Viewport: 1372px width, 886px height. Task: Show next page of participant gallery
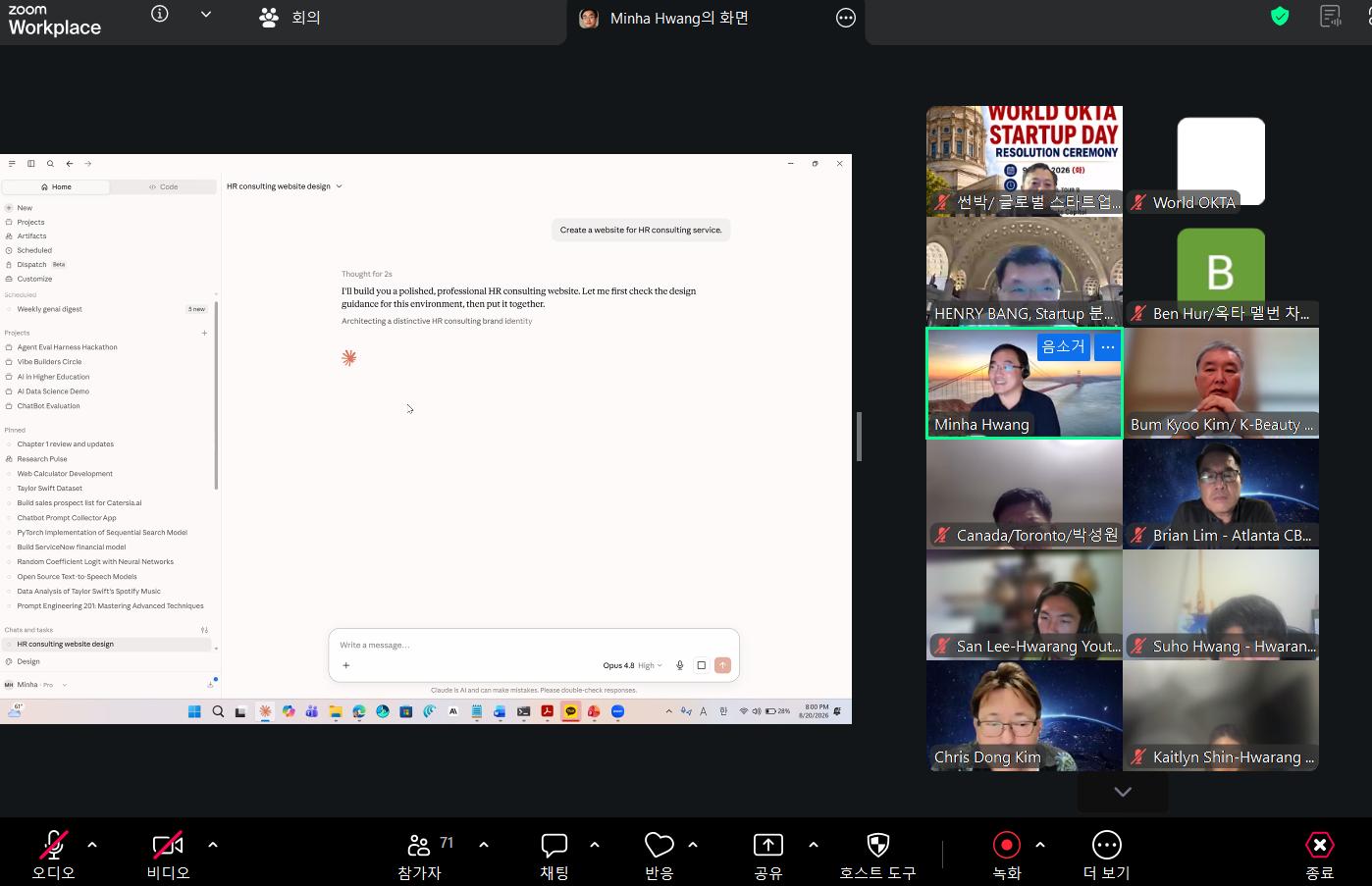[x=1123, y=792]
